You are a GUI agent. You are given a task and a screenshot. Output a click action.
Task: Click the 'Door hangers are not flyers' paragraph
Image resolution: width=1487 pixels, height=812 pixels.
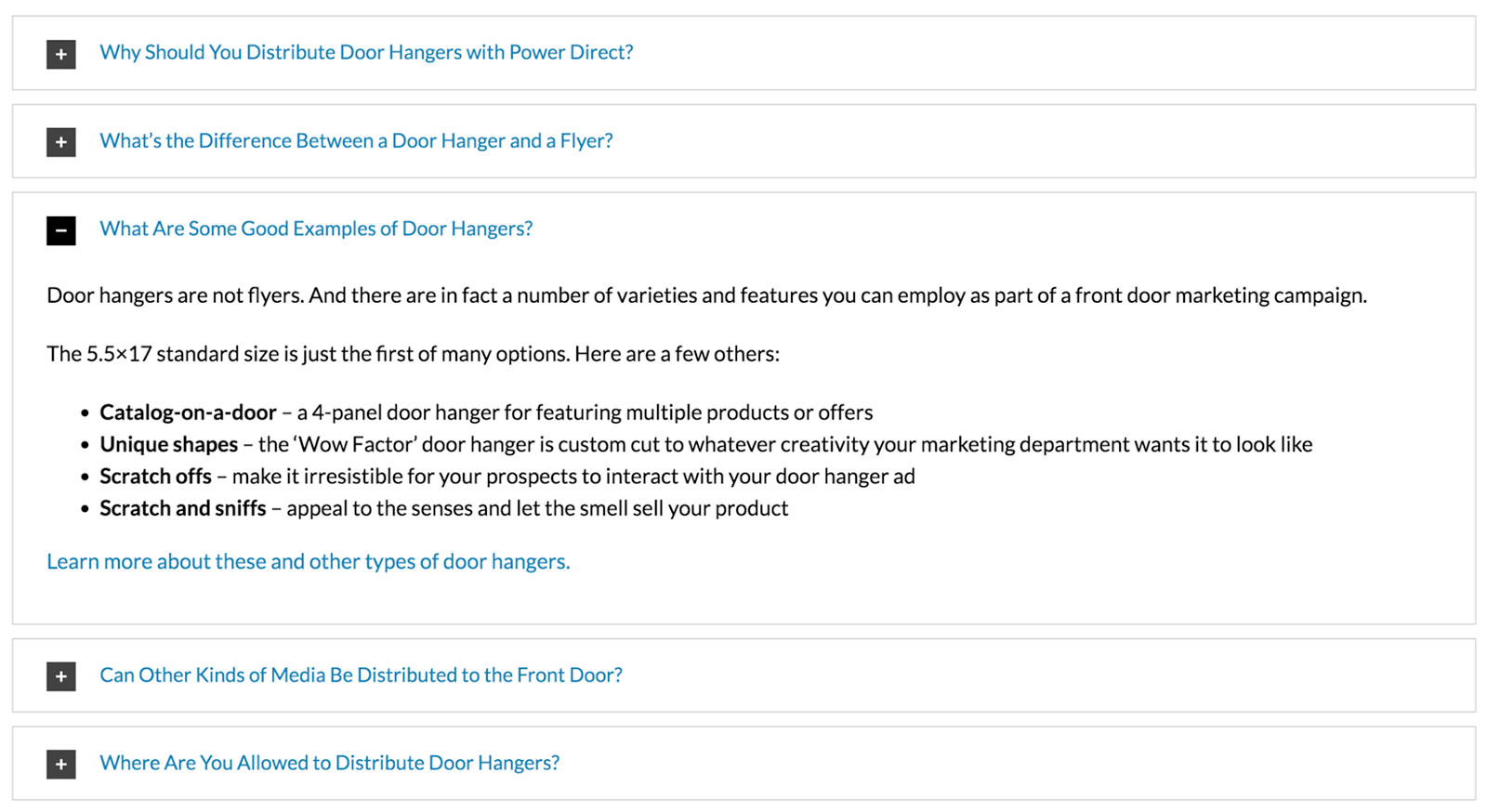click(706, 295)
